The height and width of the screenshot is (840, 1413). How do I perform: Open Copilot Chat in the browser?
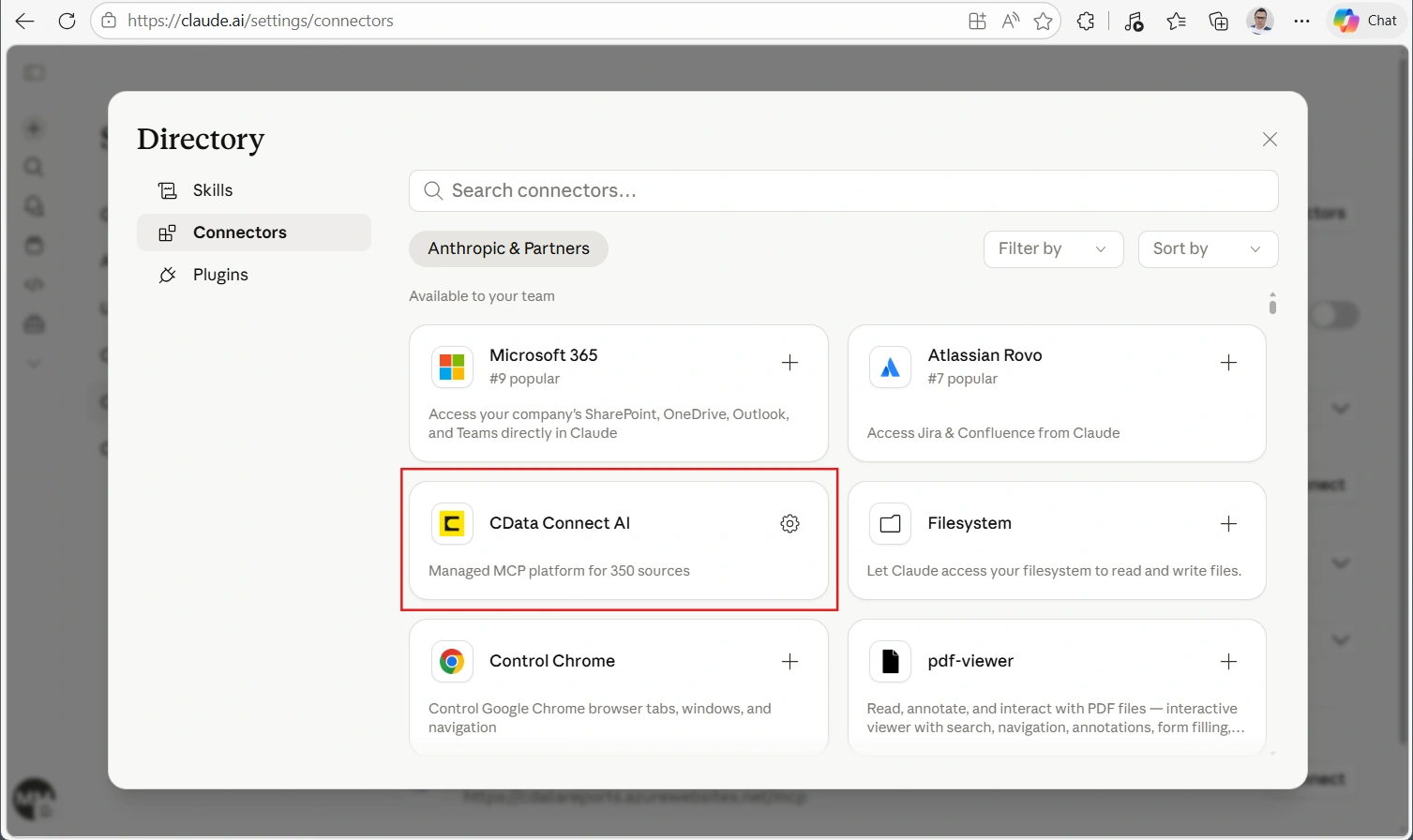1365,21
